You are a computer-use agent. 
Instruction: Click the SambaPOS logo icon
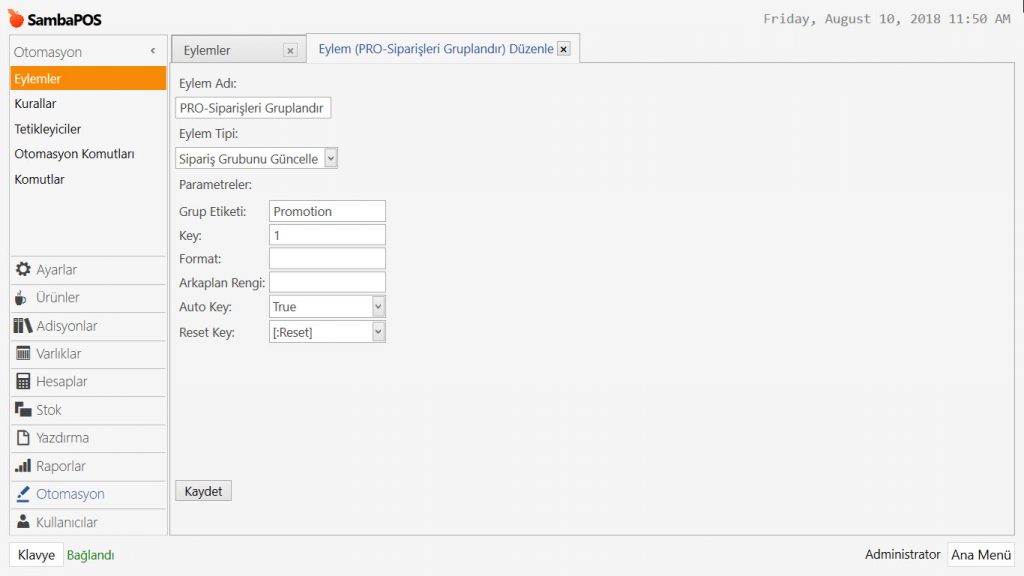[x=16, y=18]
